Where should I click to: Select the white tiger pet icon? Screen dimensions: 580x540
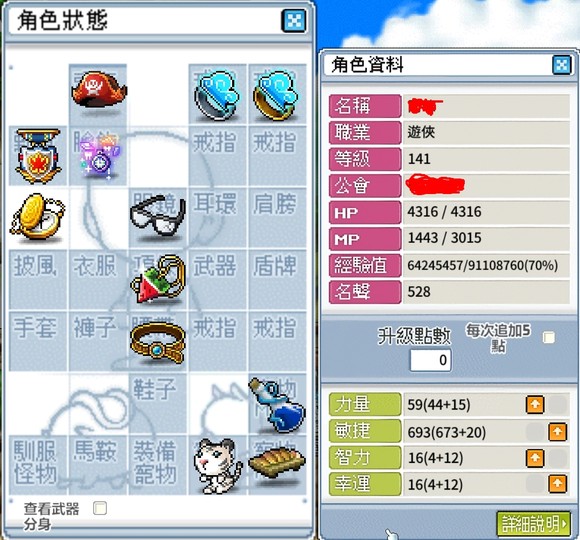[218, 466]
